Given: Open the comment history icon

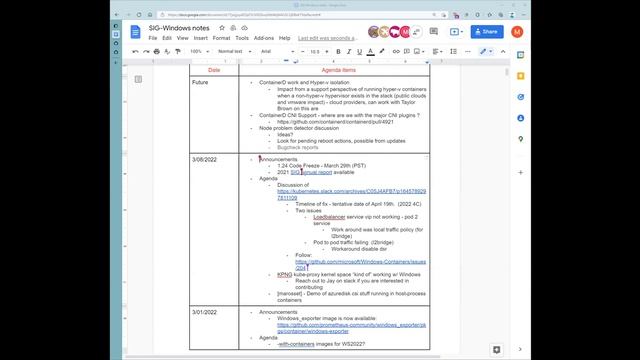Looking at the screenshot, I should coord(433,32).
